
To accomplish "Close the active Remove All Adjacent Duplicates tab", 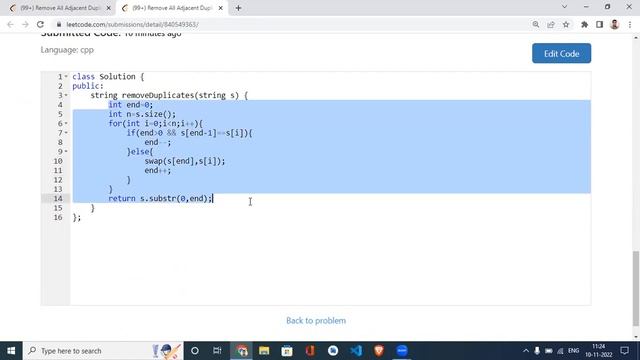I will 220,8.
